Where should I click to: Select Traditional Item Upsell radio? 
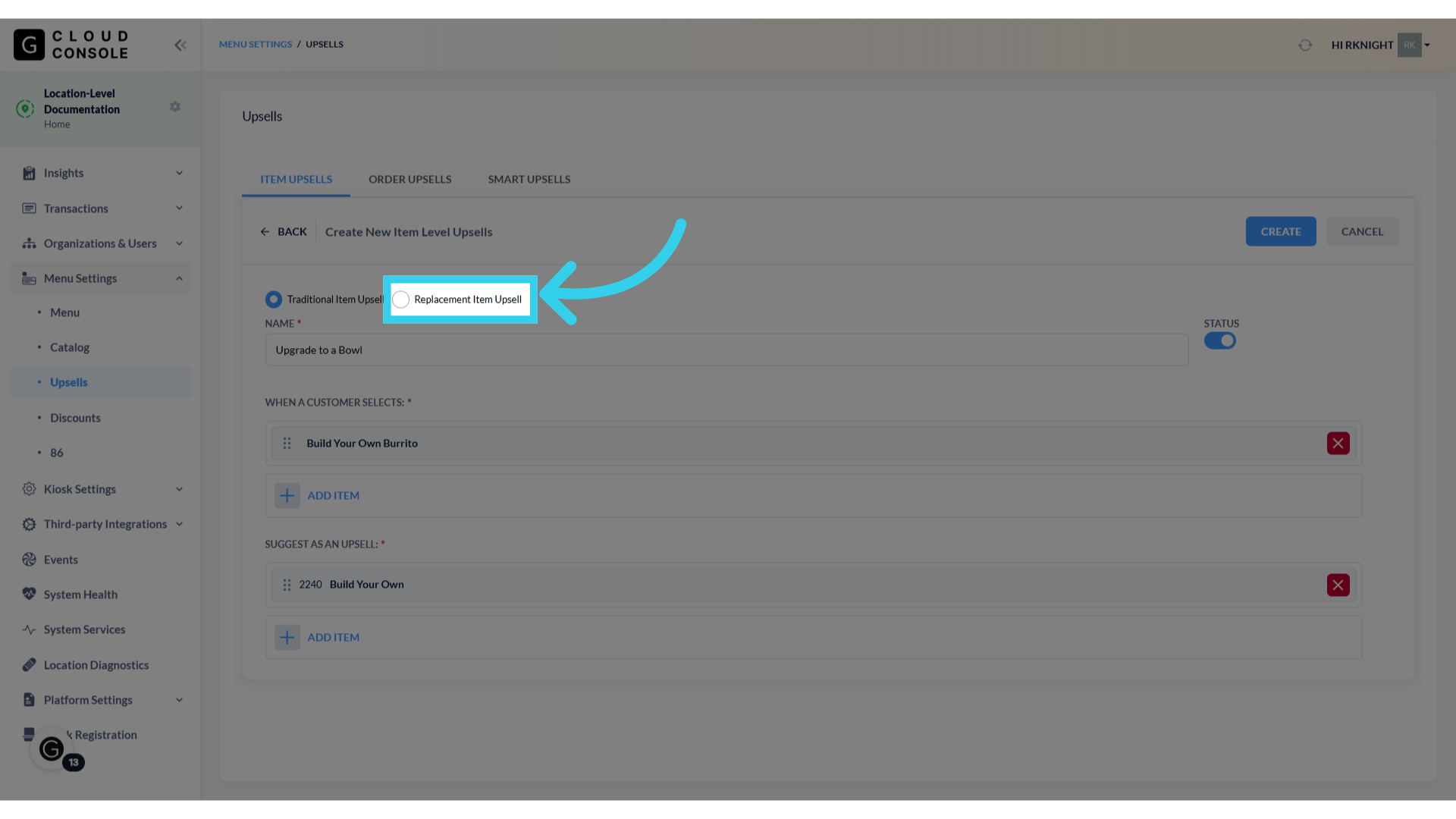[x=273, y=300]
